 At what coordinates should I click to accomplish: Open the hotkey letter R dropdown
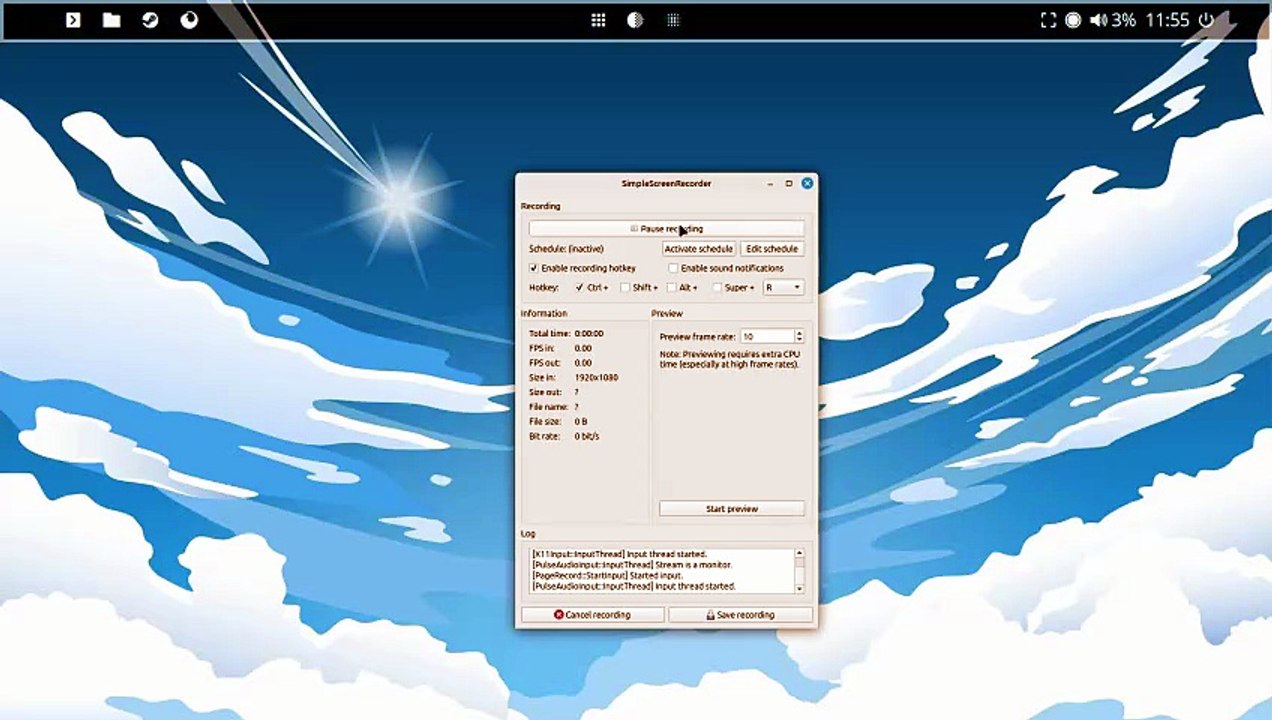783,288
